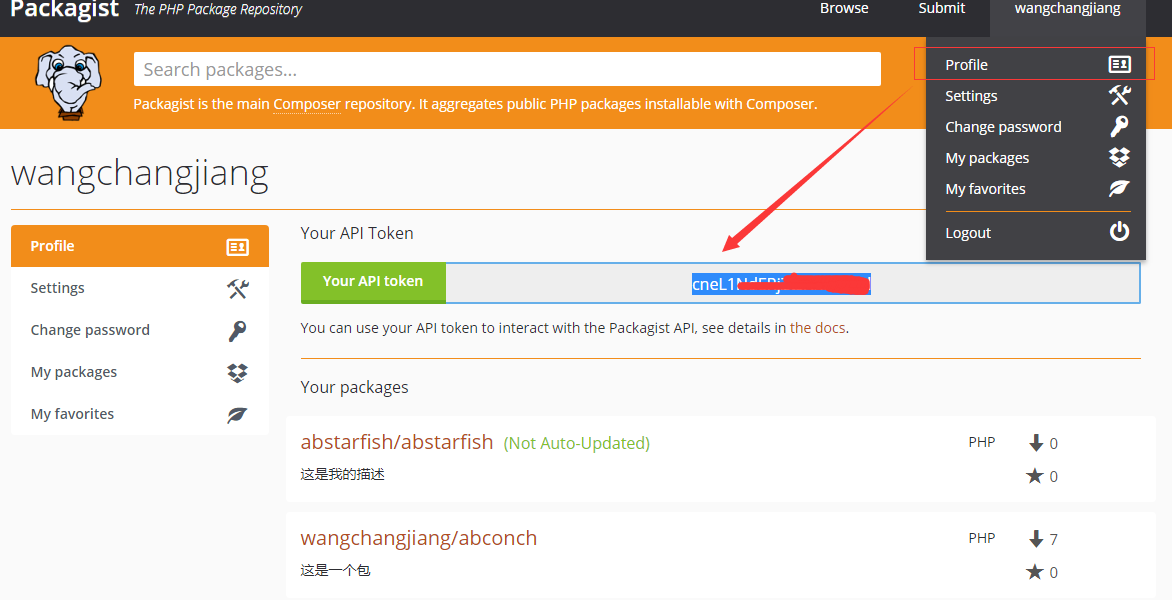Star the abstarfish/abstarfish package
Image resolution: width=1172 pixels, height=600 pixels.
1034,476
